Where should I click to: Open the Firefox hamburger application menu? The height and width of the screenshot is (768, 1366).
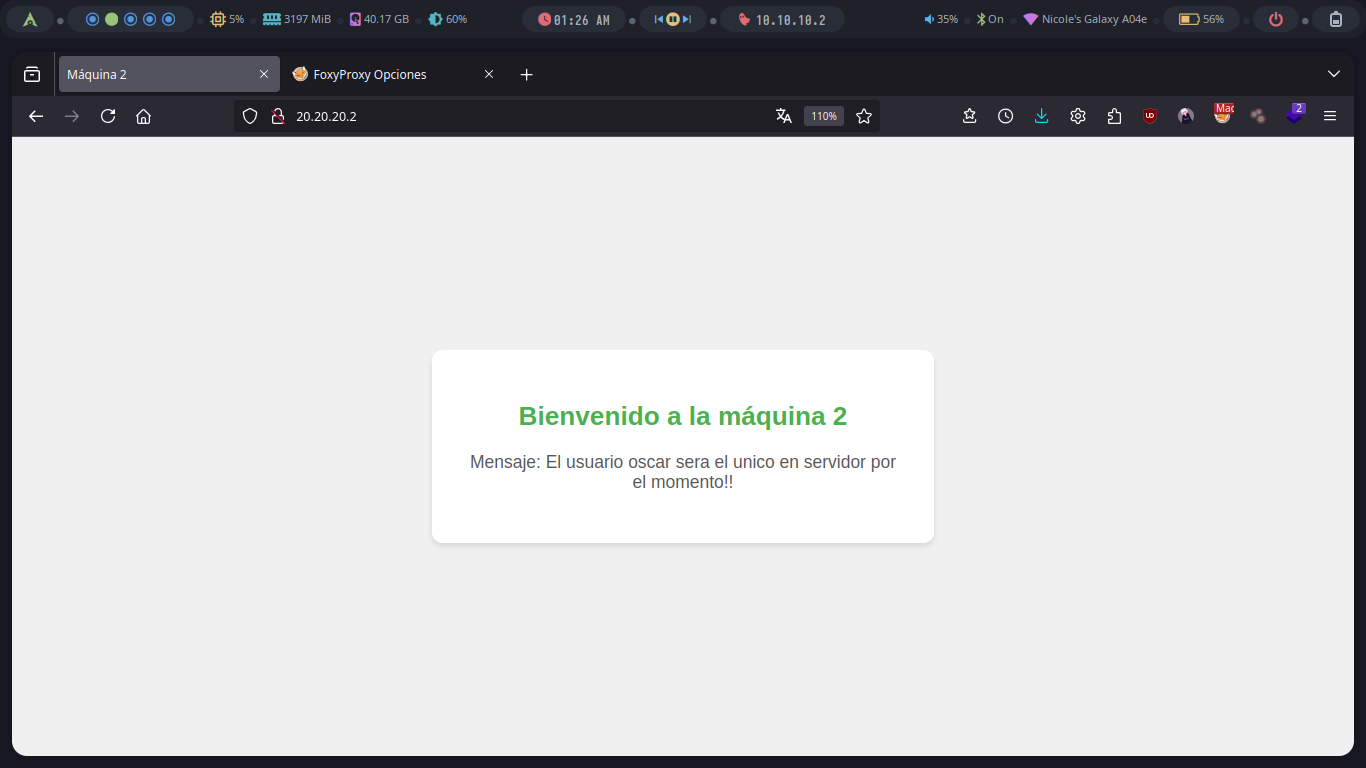point(1329,116)
